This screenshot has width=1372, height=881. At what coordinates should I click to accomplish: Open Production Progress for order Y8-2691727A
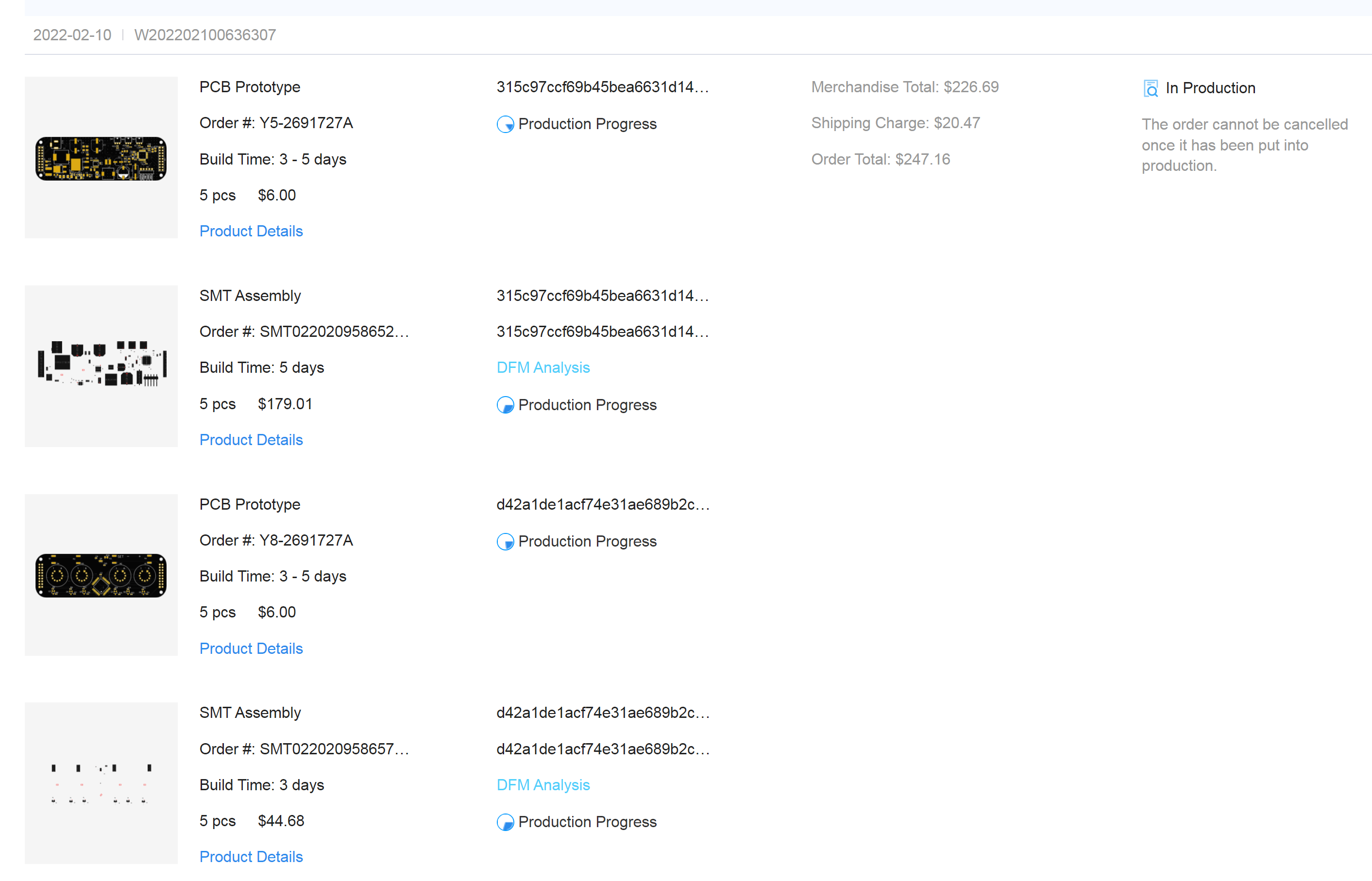click(x=587, y=541)
